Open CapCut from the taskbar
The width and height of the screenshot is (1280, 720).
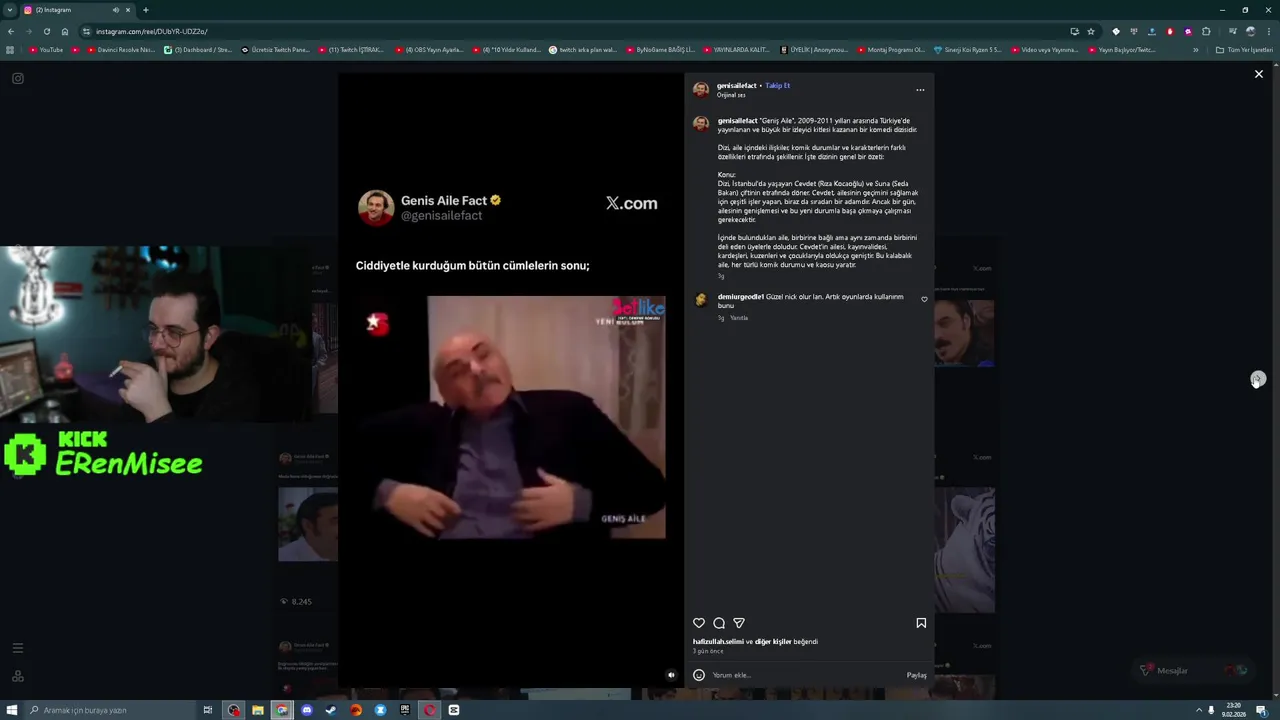point(454,710)
